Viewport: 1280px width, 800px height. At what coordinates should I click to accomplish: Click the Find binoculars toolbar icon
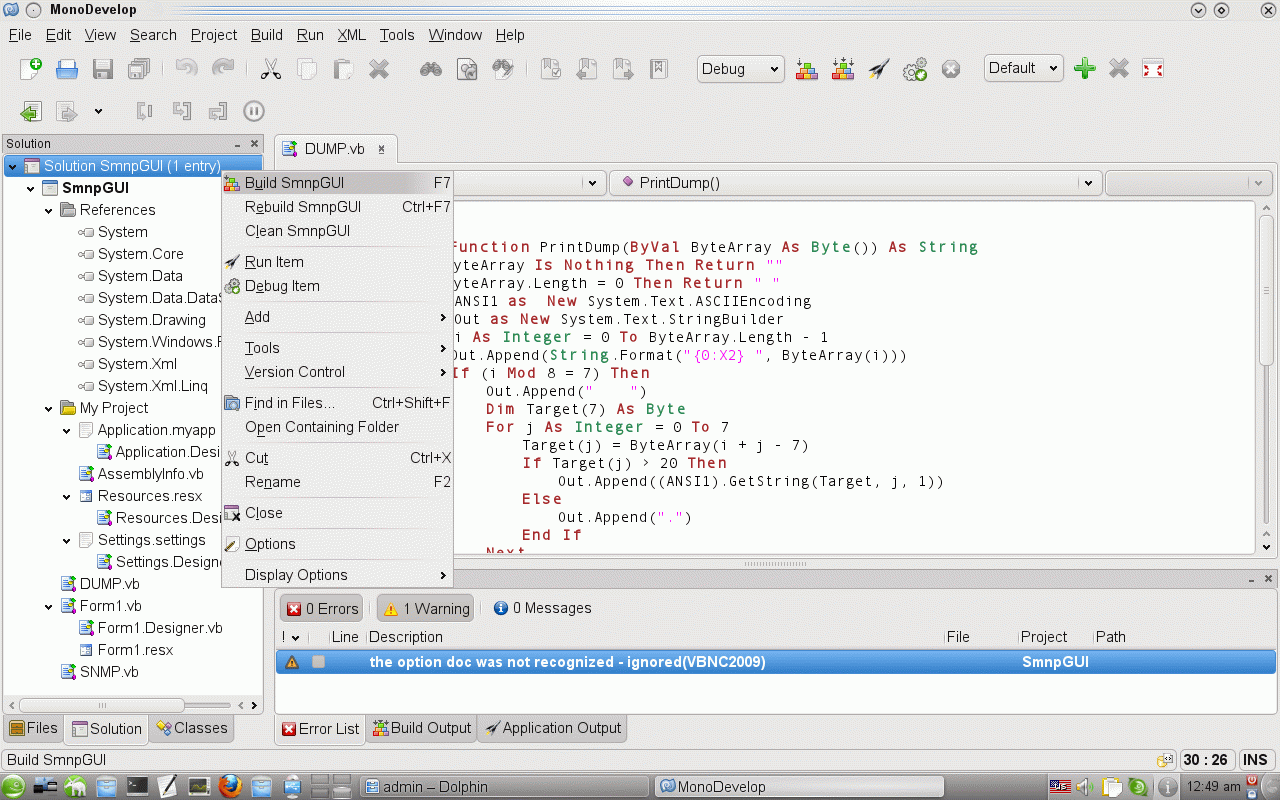[x=431, y=69]
